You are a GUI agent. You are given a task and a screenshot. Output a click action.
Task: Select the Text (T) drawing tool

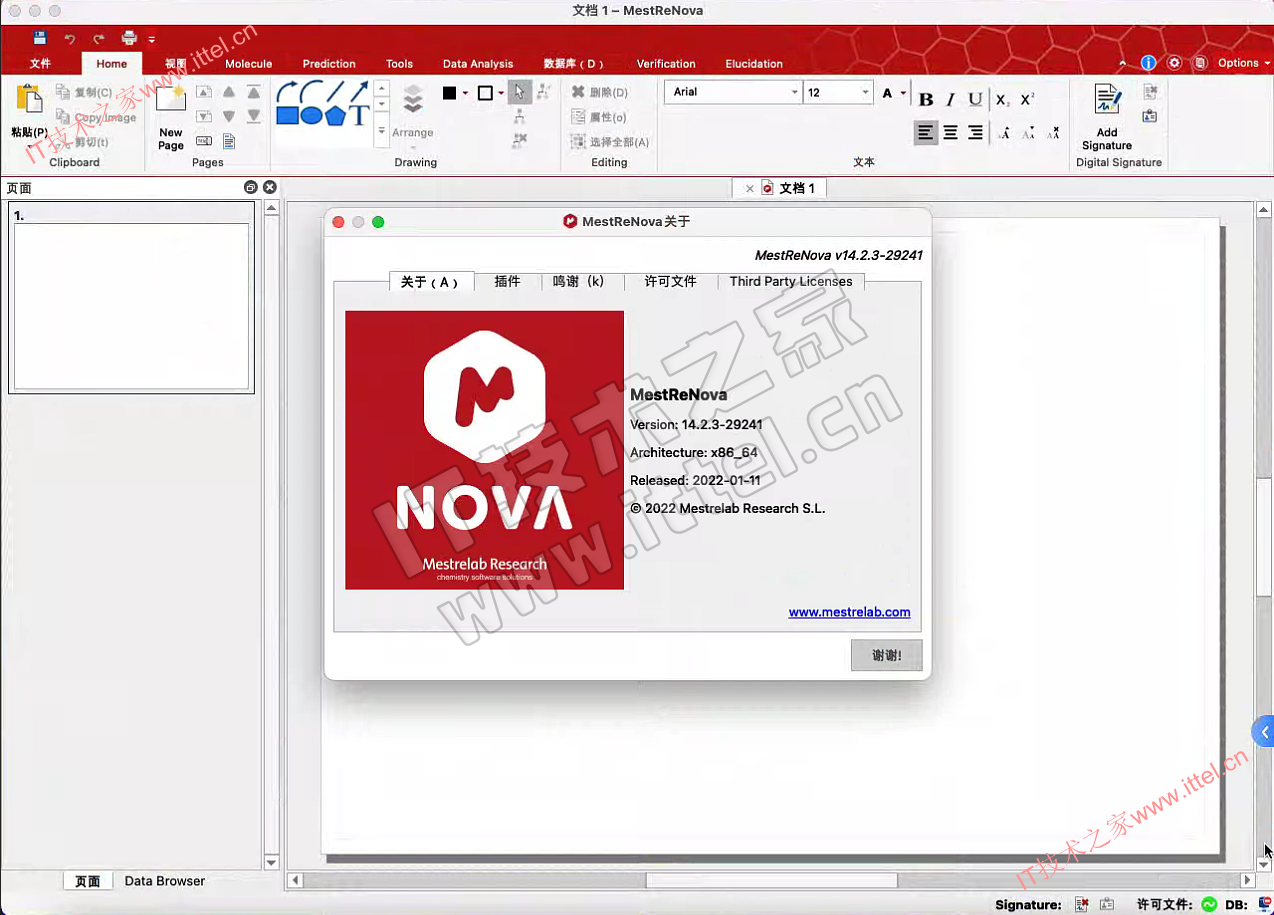359,115
